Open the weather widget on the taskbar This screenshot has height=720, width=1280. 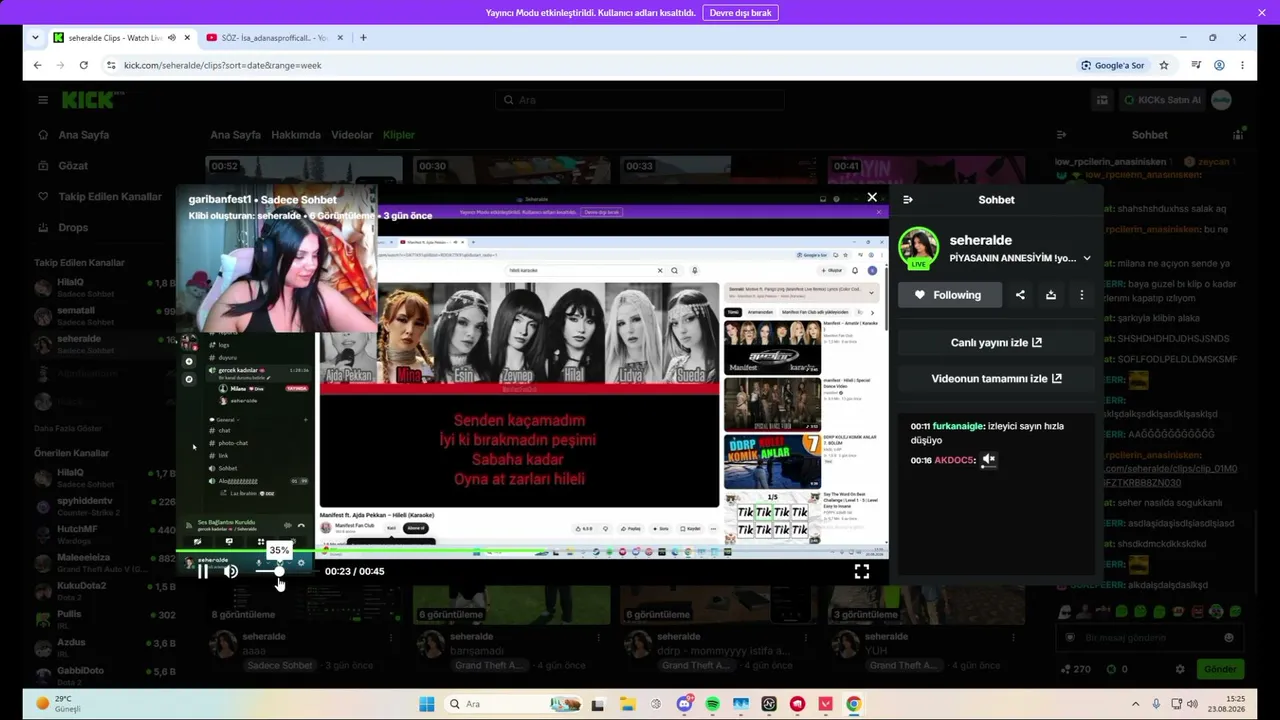pyautogui.click(x=58, y=704)
